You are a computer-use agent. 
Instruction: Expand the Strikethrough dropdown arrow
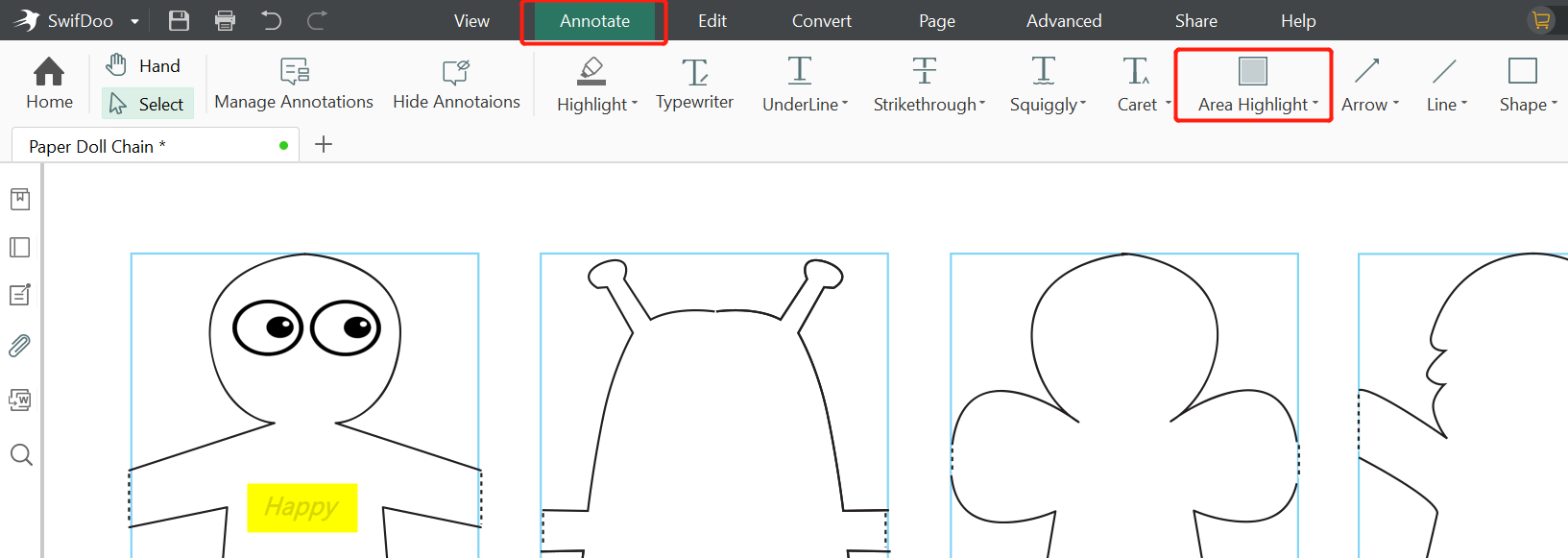pos(982,103)
